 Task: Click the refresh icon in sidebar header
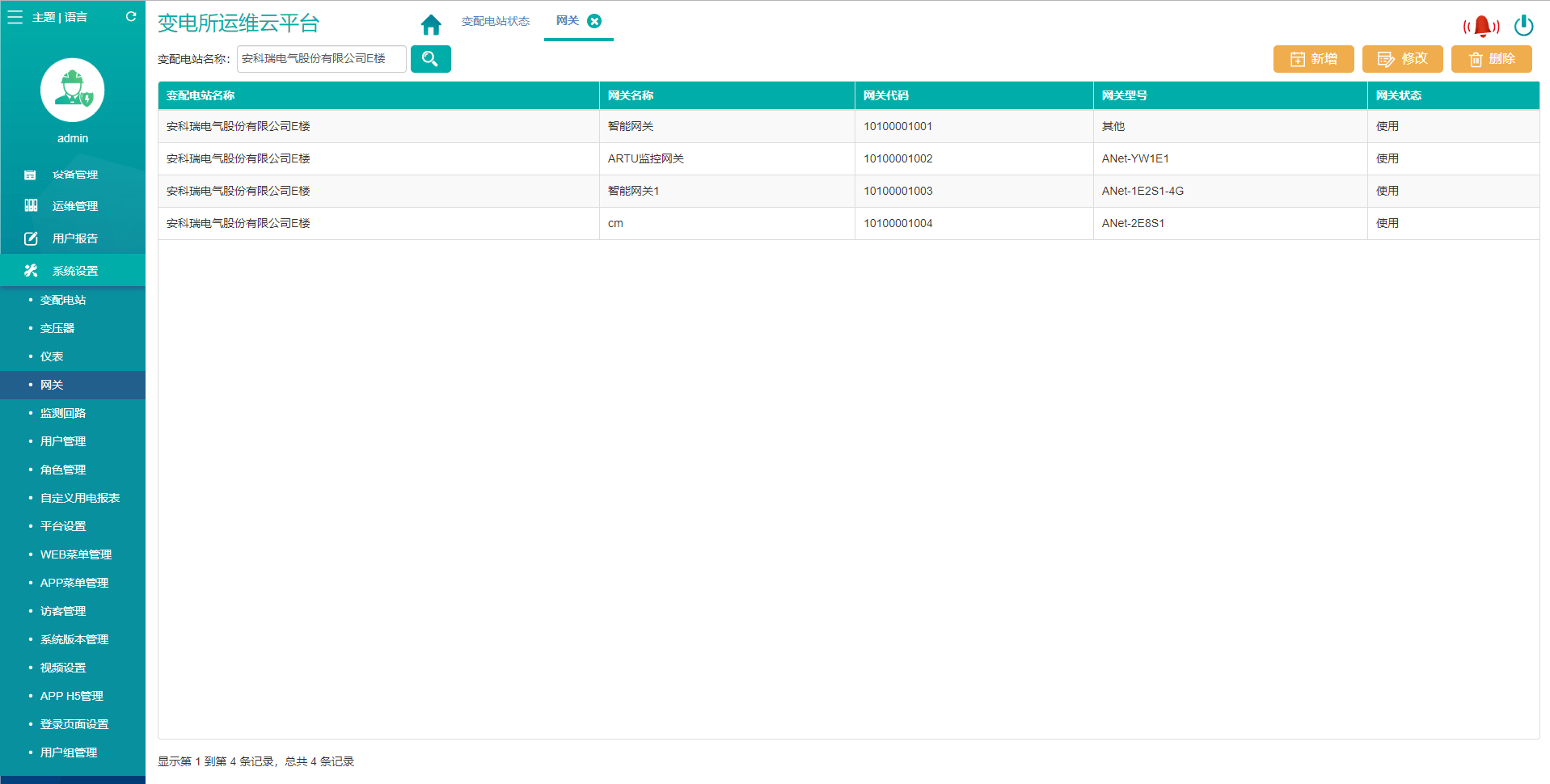131,16
